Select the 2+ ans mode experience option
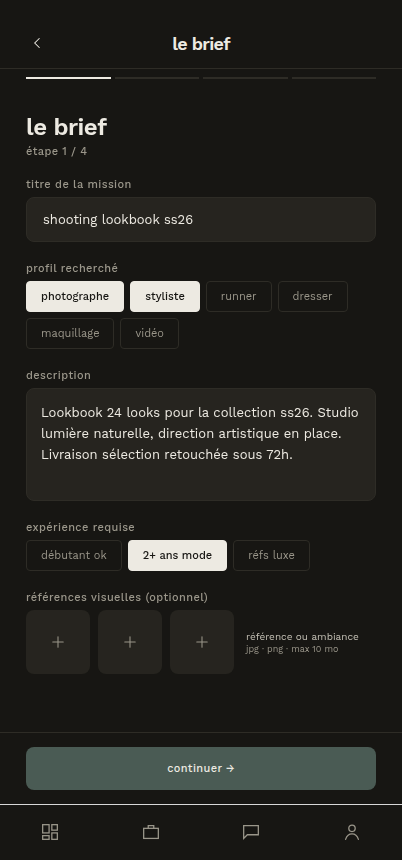This screenshot has height=860, width=402. [x=177, y=555]
